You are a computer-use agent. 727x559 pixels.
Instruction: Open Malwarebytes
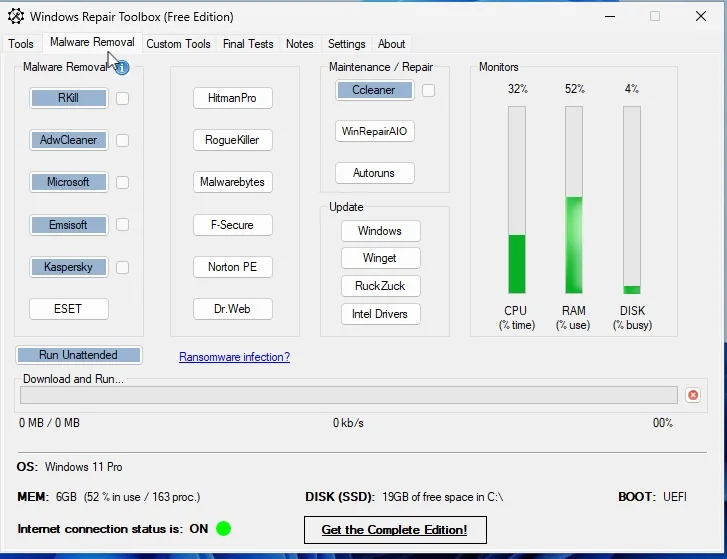coord(233,182)
